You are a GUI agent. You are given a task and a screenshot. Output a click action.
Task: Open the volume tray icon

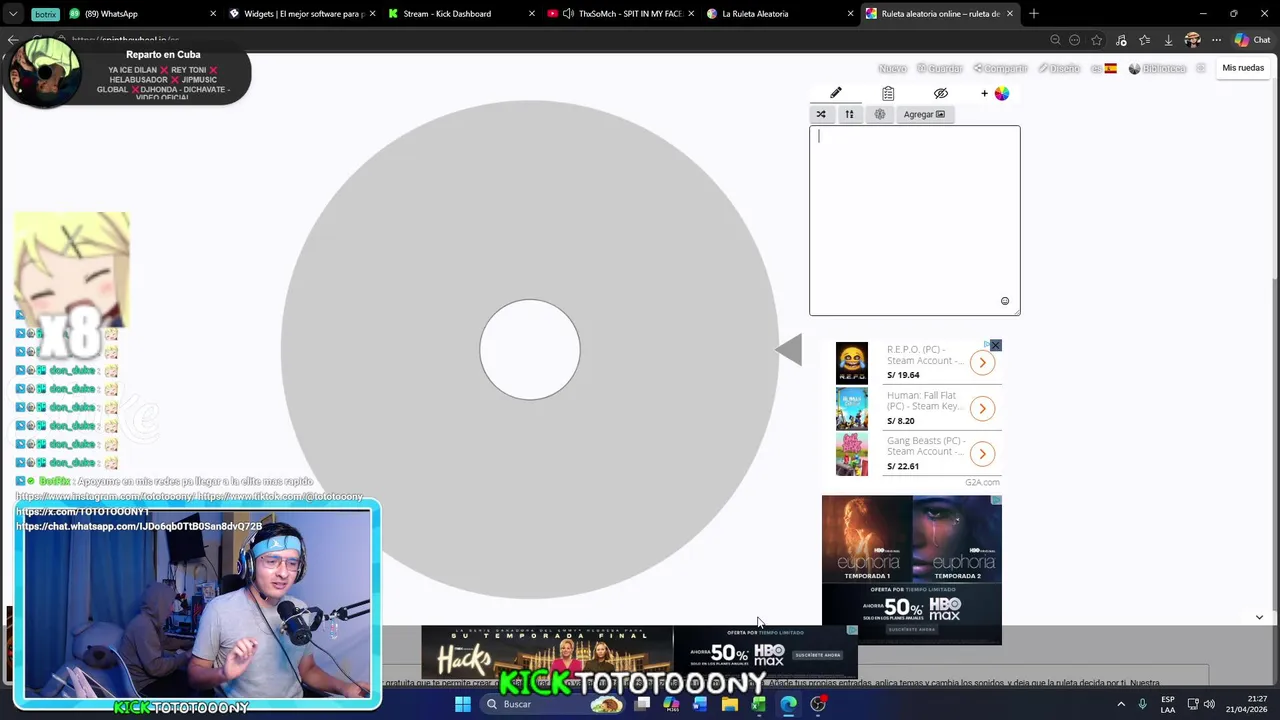(1209, 704)
